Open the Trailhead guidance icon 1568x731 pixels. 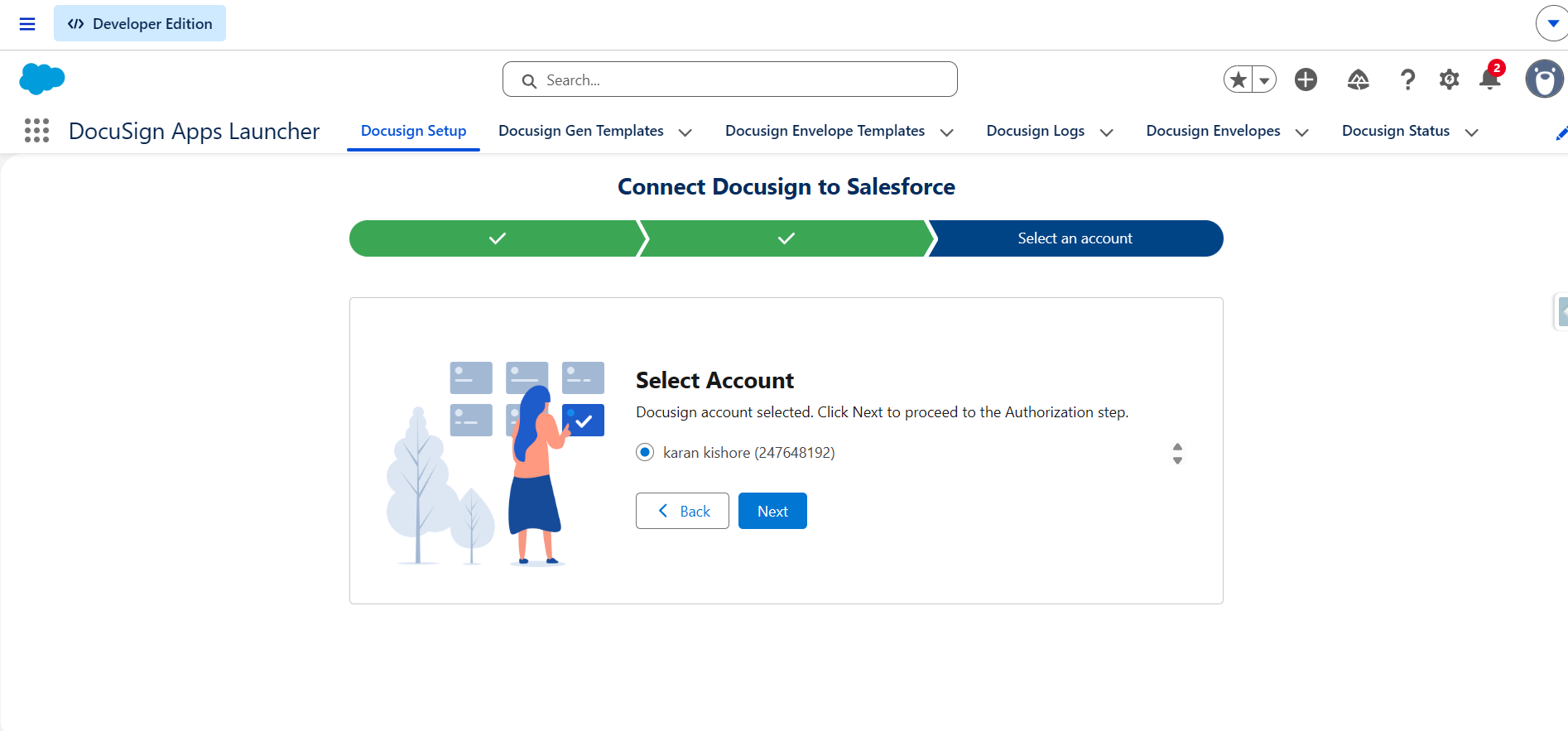click(1359, 79)
